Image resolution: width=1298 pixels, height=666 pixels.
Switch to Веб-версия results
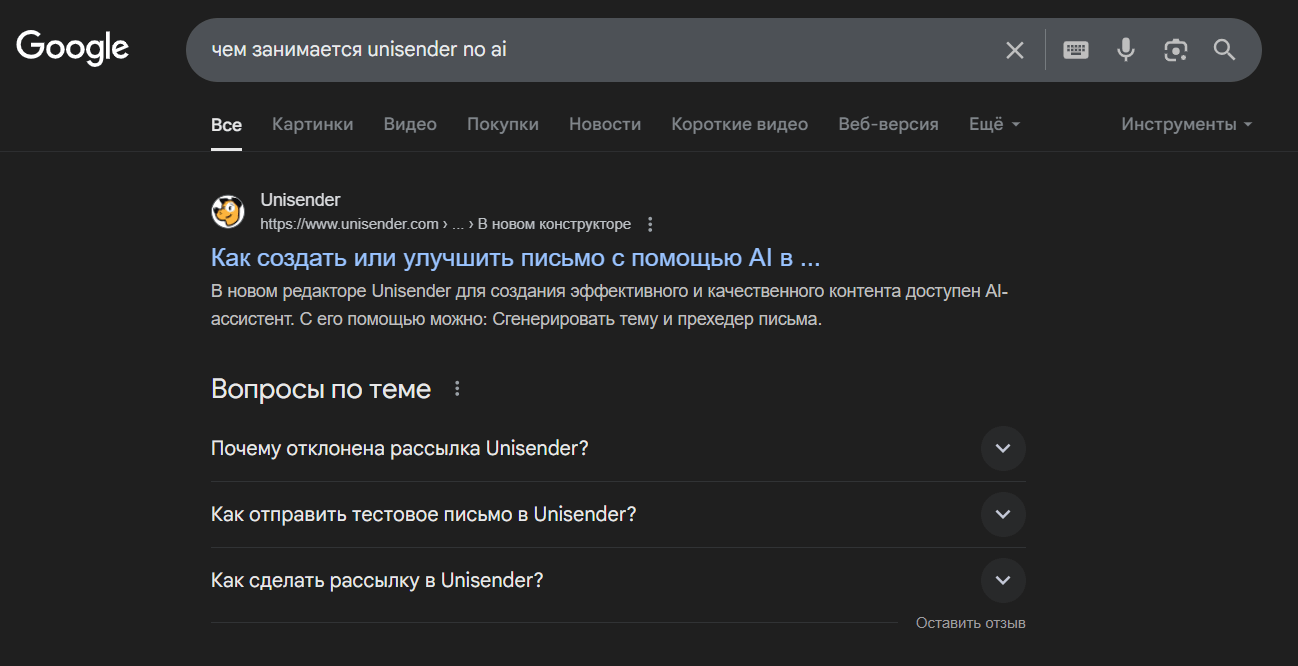tap(888, 125)
